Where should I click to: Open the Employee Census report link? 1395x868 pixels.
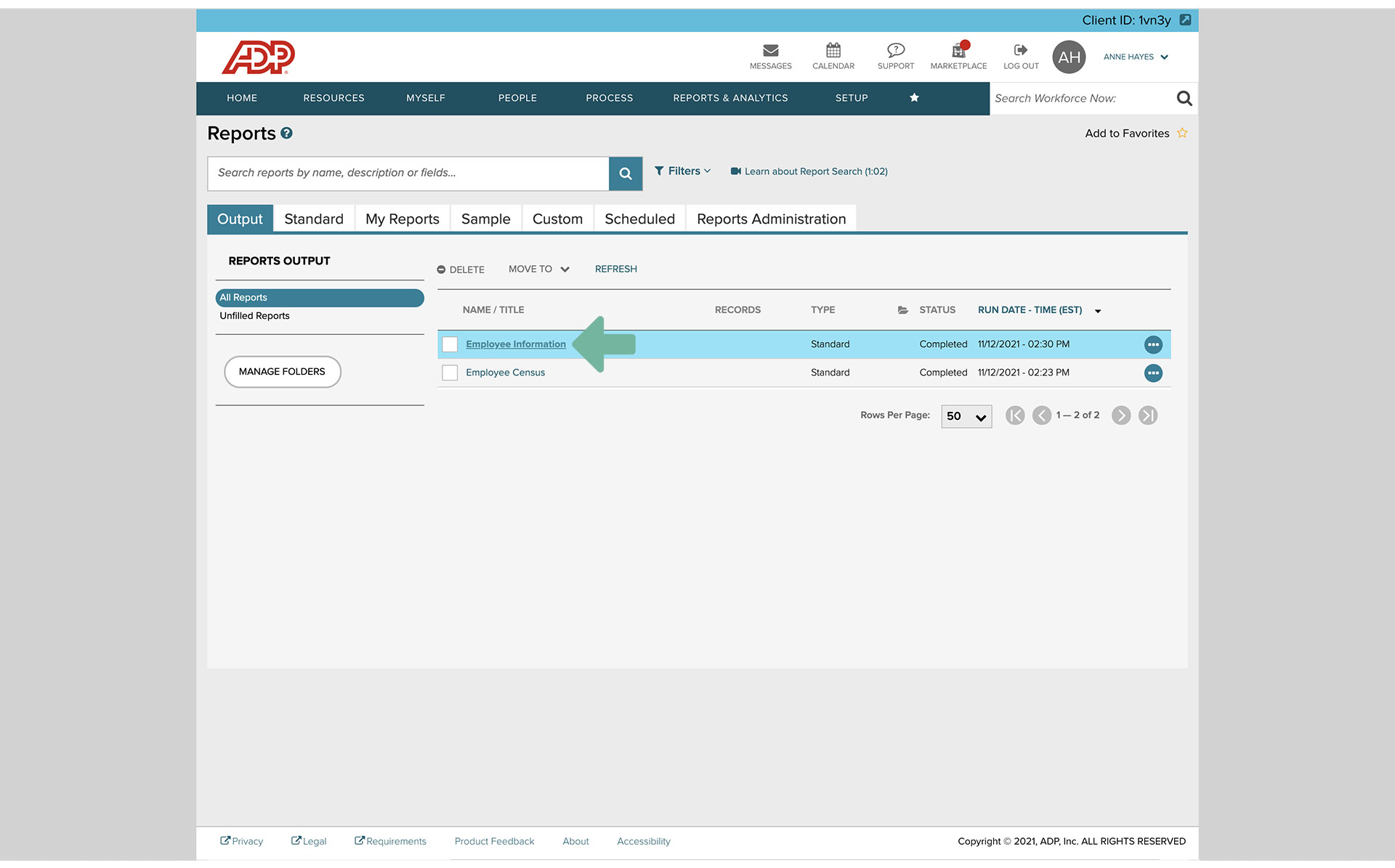(505, 373)
